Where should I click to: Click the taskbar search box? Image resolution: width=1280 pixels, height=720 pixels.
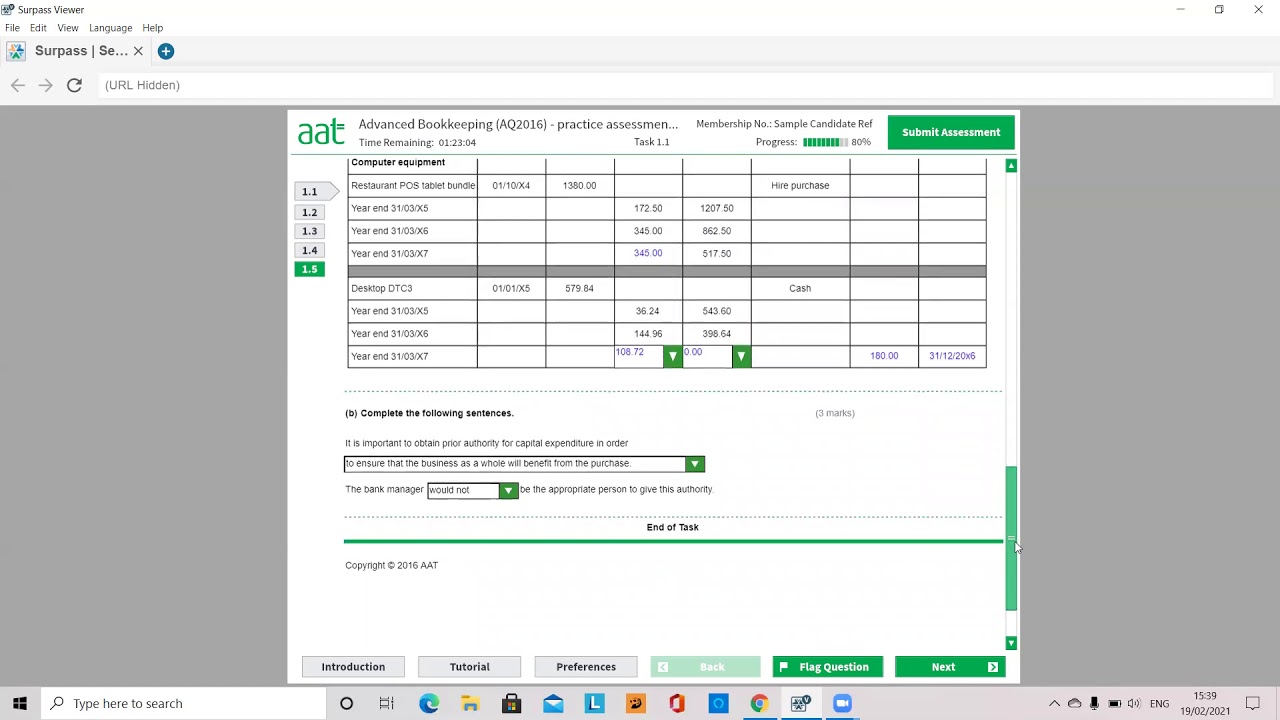tap(185, 703)
